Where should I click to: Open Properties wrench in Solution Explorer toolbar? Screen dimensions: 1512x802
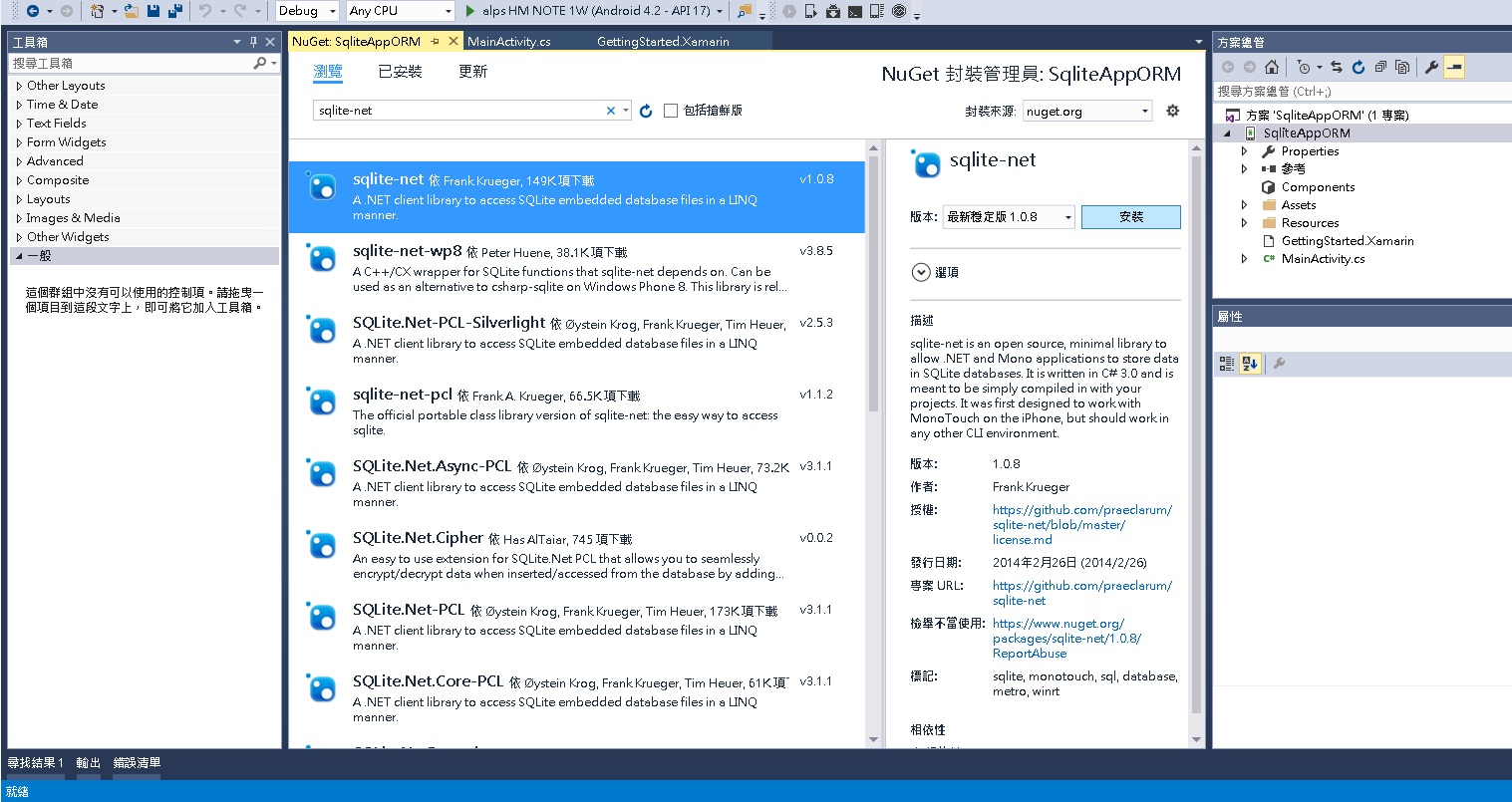point(1431,67)
